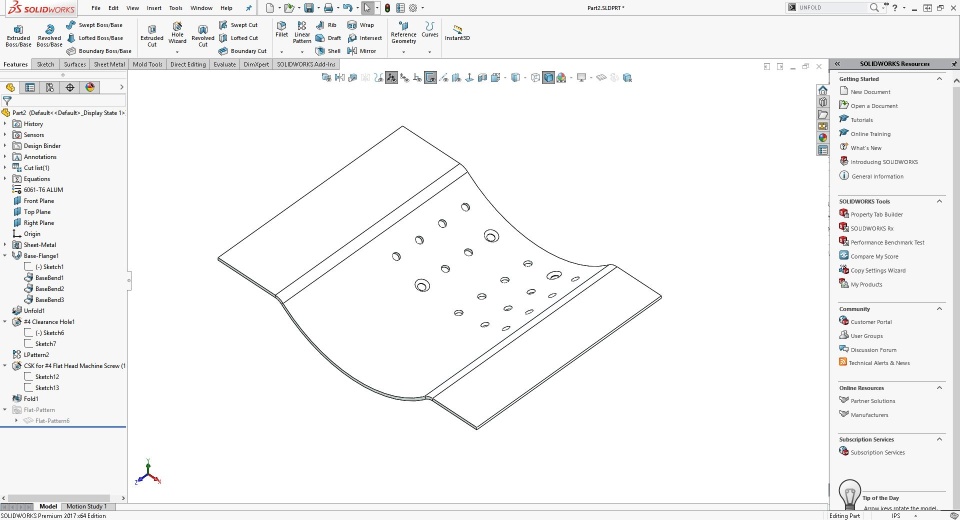
Task: Select the Linear Pattern tool
Action: (x=302, y=32)
